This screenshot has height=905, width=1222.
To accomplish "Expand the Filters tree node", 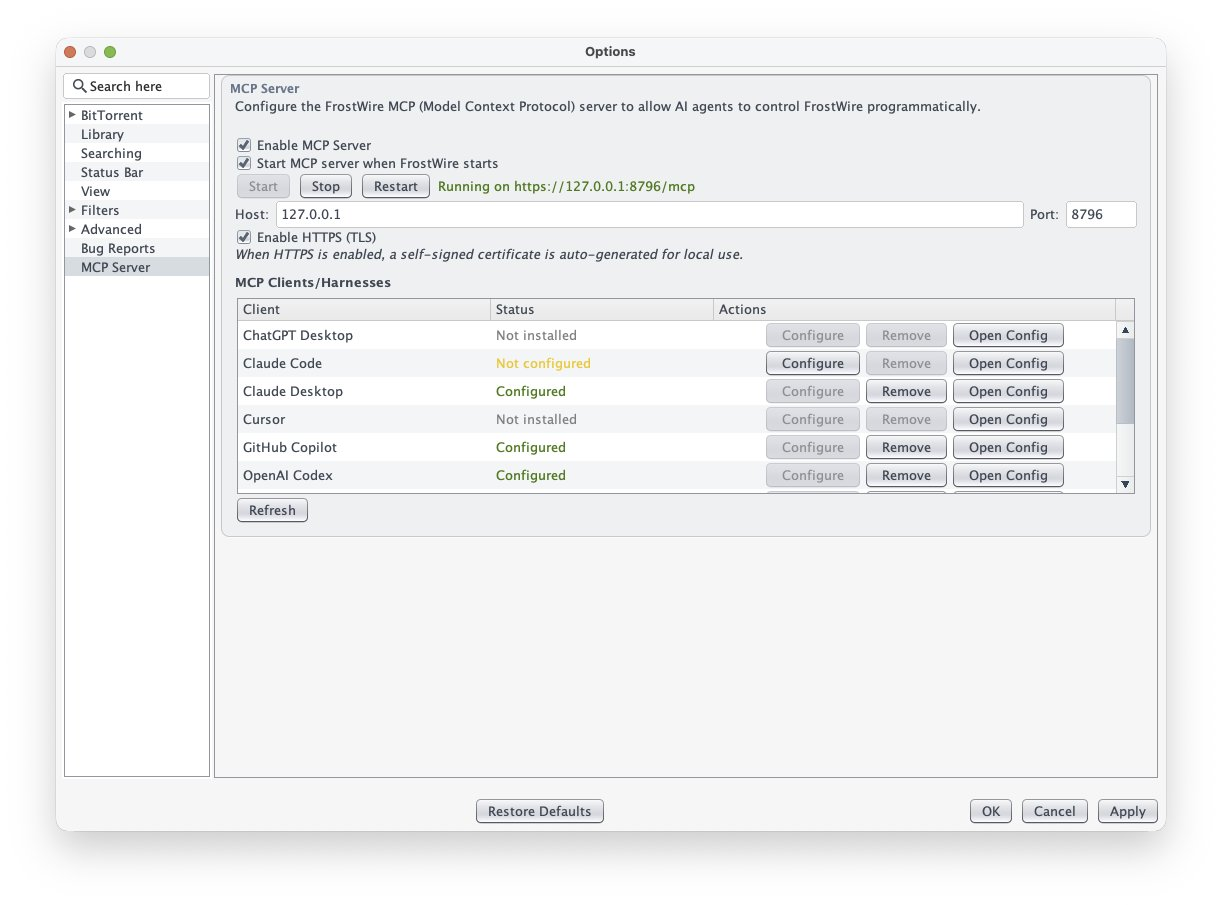I will 72,210.
